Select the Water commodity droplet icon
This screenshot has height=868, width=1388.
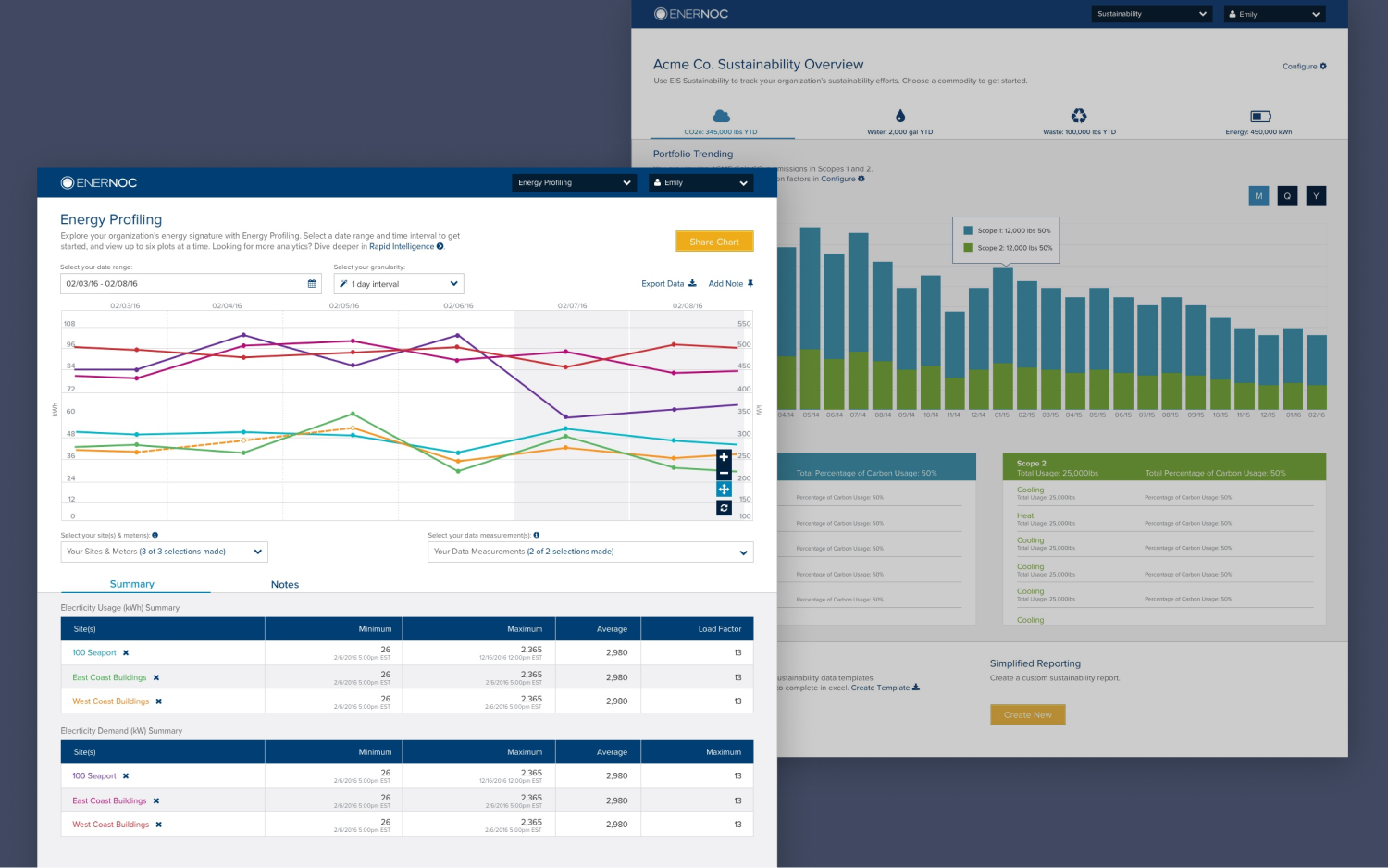click(899, 115)
